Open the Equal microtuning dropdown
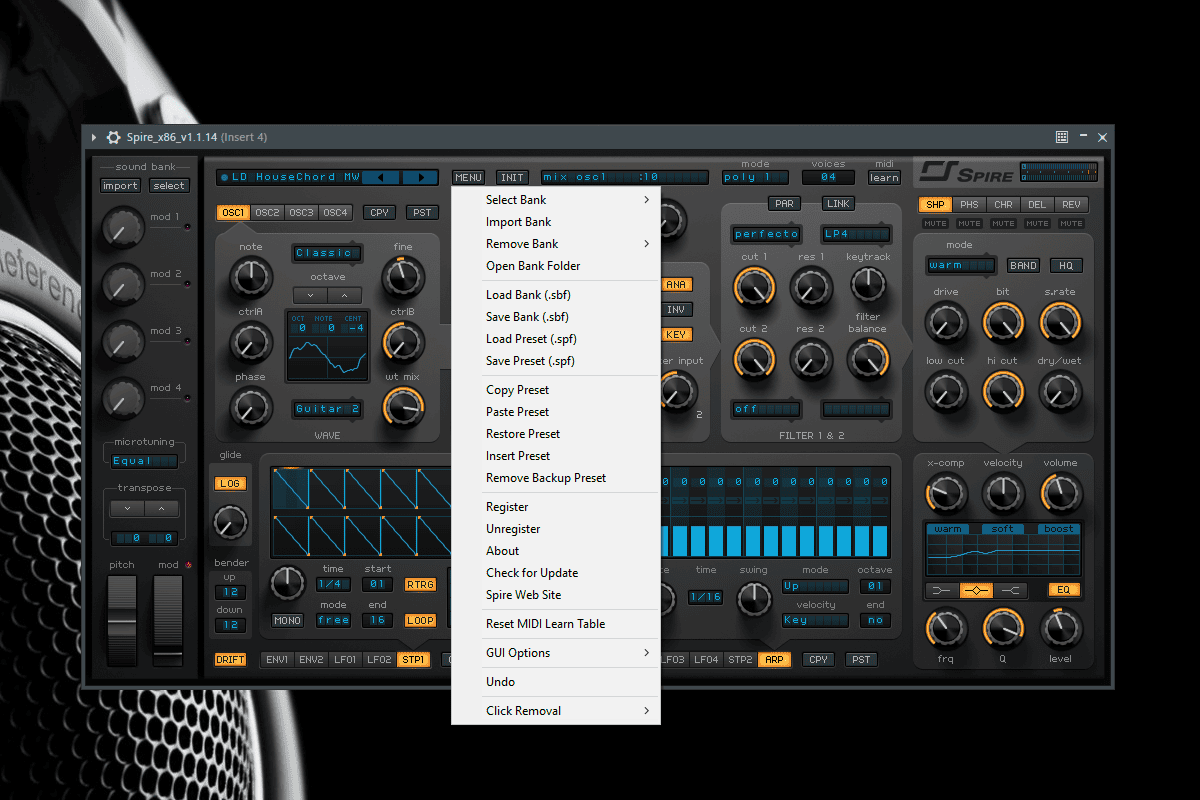Image resolution: width=1200 pixels, height=800 pixels. click(x=144, y=461)
